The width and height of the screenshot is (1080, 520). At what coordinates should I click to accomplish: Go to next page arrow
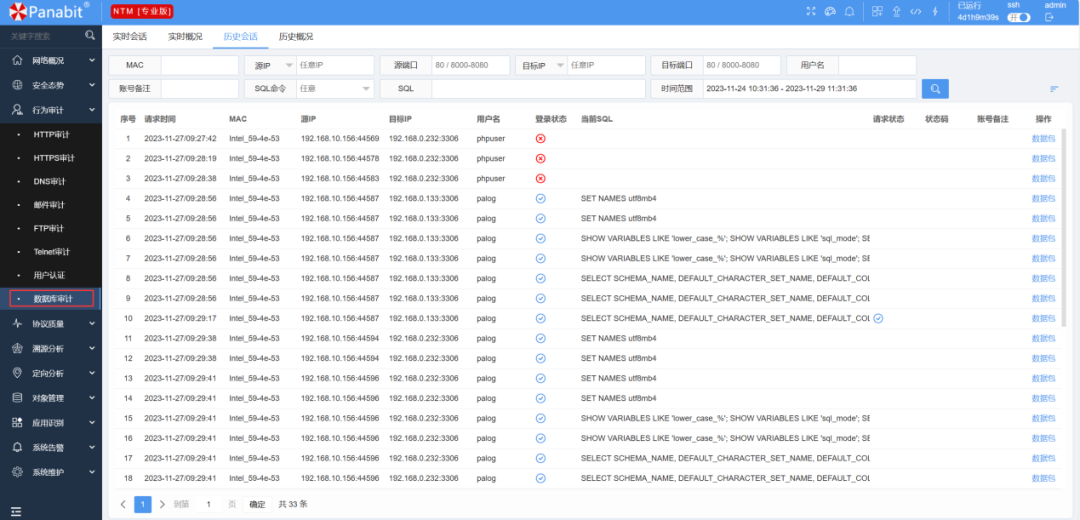click(162, 504)
